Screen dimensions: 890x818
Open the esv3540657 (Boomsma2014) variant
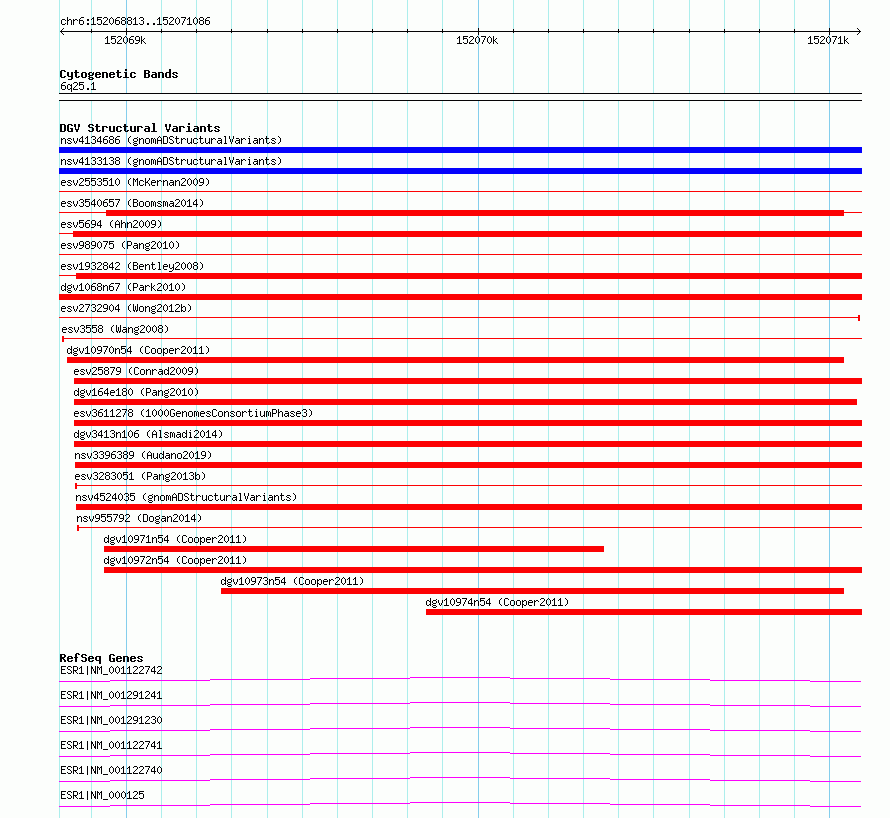click(132, 203)
